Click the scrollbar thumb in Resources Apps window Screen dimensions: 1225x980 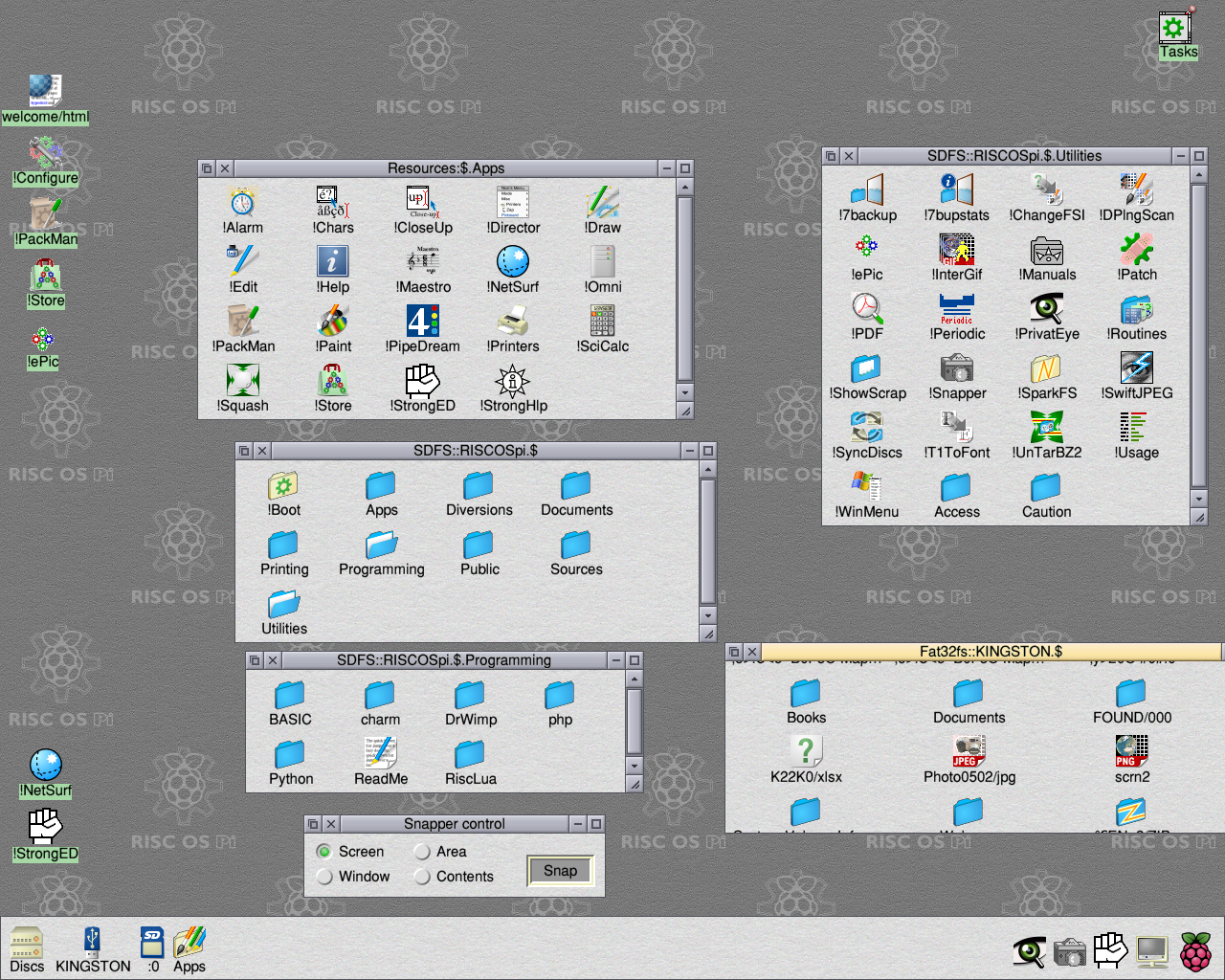tap(684, 289)
